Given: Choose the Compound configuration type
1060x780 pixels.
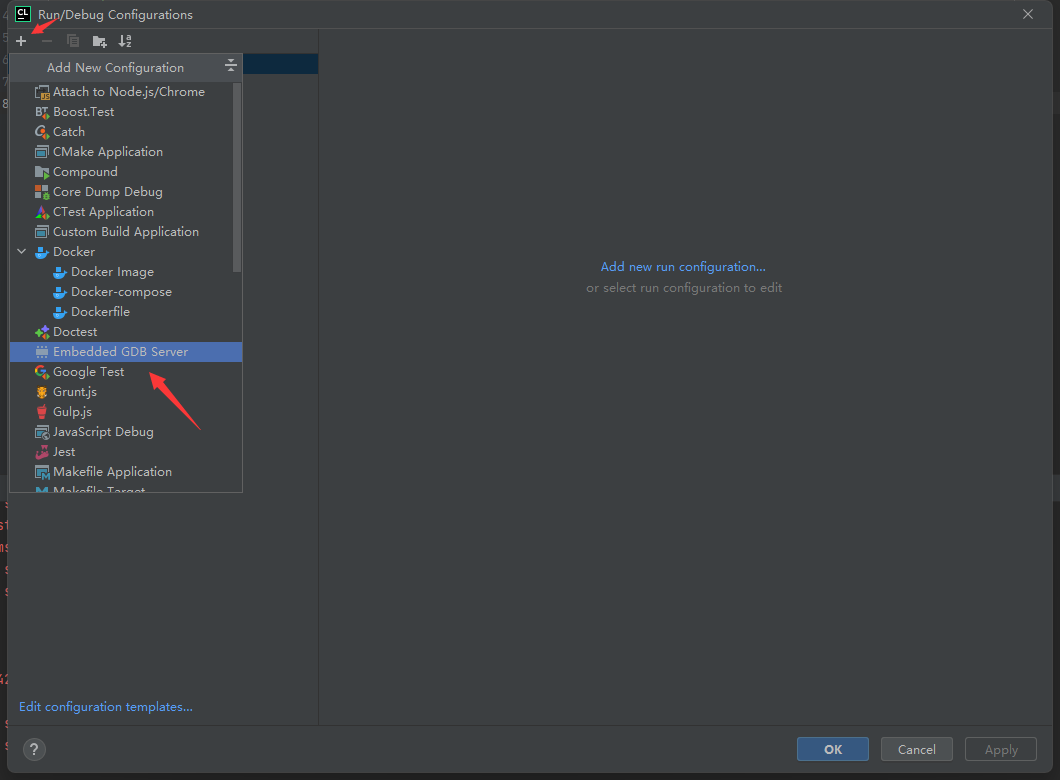Looking at the screenshot, I should [126, 172].
